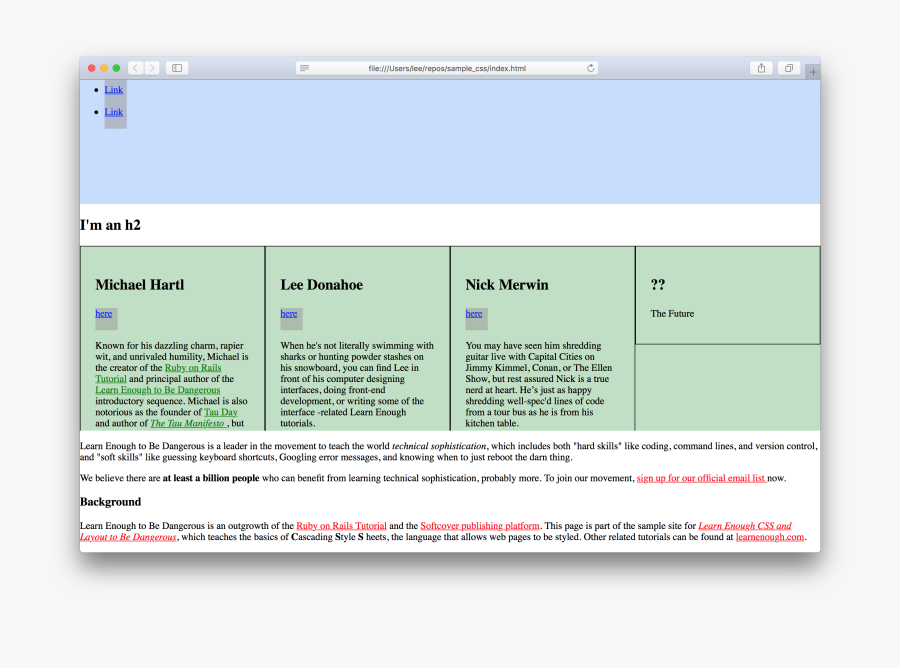This screenshot has width=900, height=668.
Task: Open the 'here' link under Nick Merwin
Action: [x=474, y=313]
